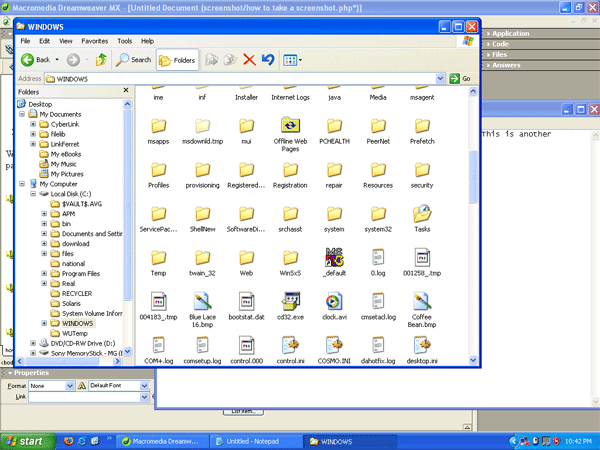Select the cd32.exe file icon

point(290,302)
